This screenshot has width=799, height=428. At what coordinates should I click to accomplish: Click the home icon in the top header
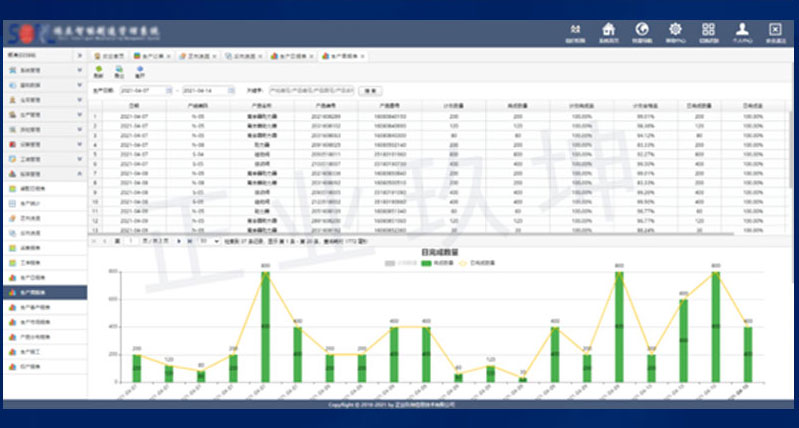pyautogui.click(x=607, y=32)
